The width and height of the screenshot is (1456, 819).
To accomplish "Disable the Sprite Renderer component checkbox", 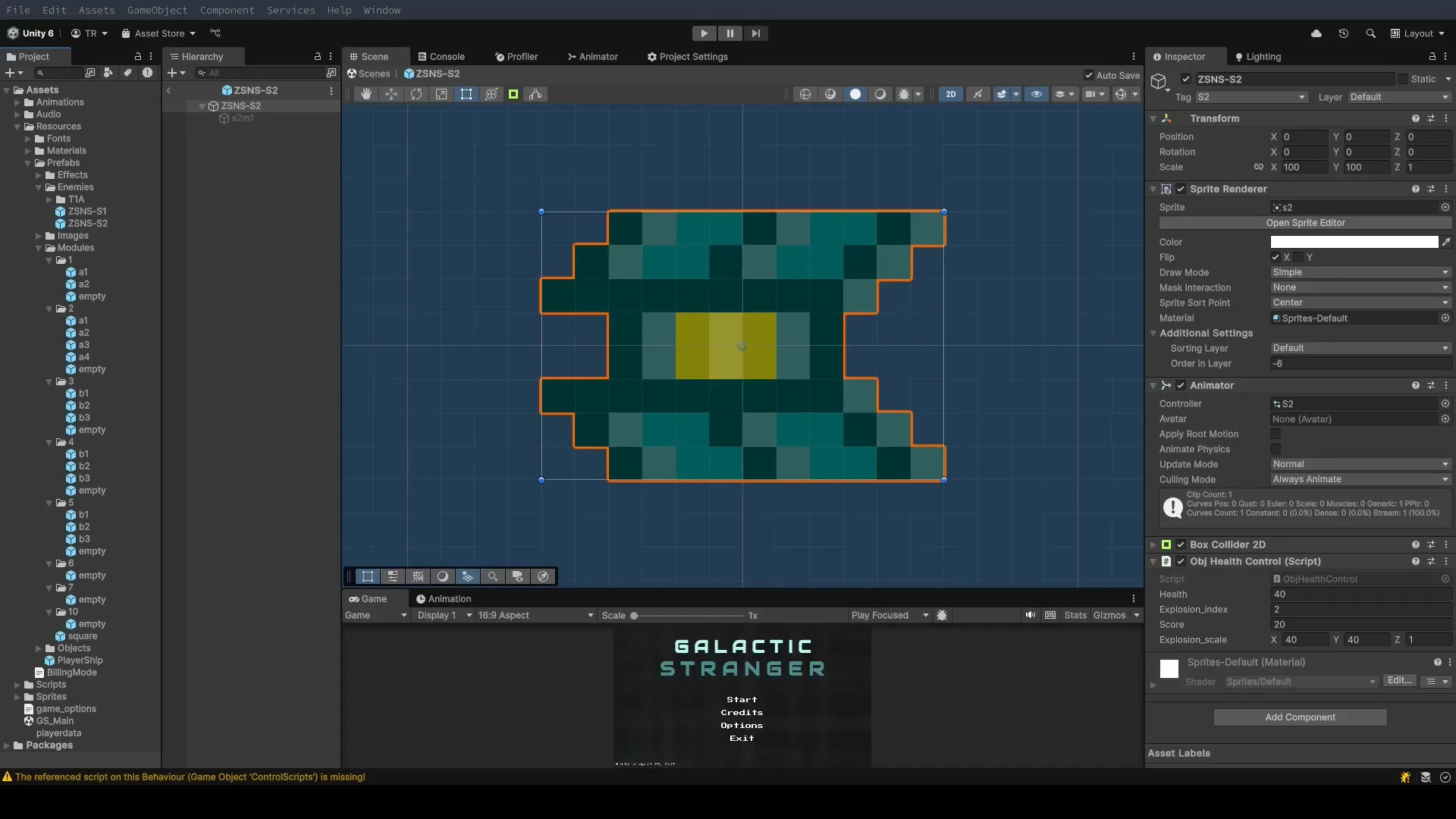I will click(x=1181, y=189).
